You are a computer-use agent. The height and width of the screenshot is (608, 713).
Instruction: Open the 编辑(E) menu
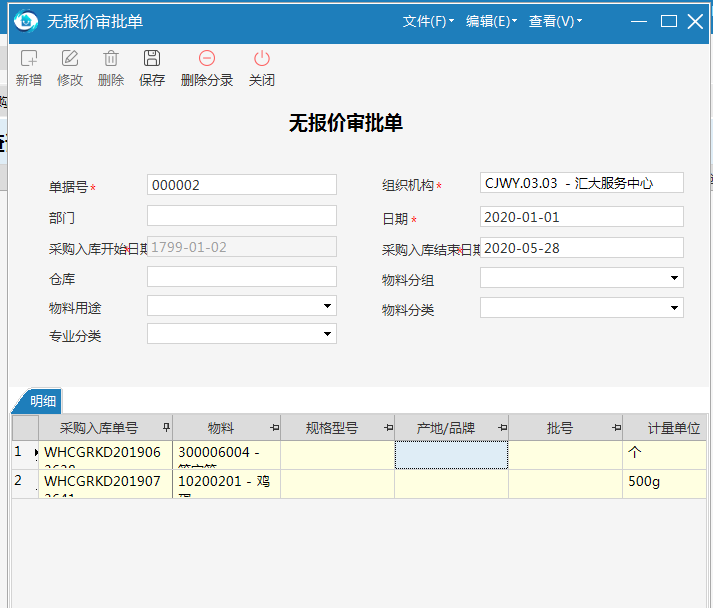tap(491, 21)
